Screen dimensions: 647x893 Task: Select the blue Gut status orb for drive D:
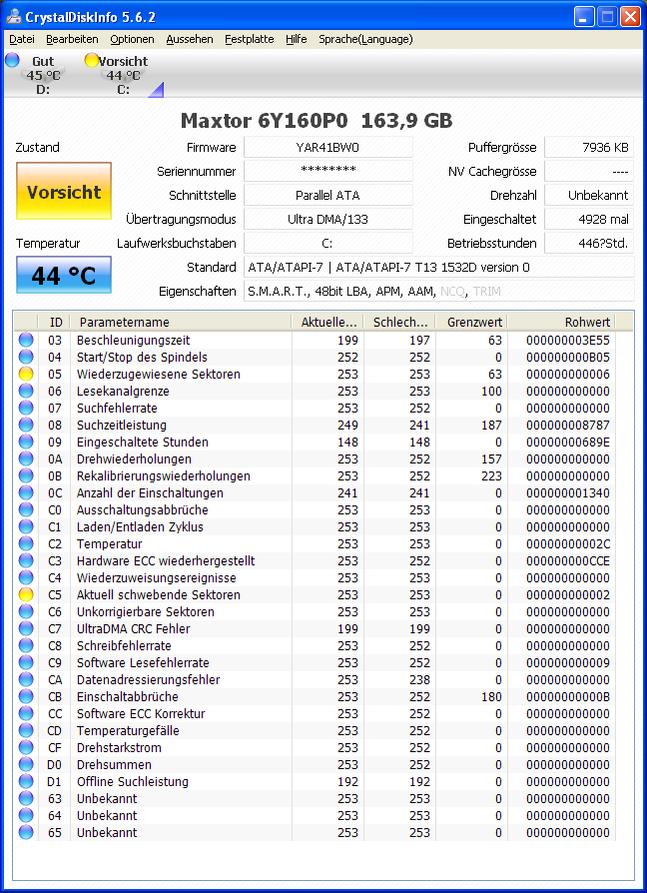pos(12,60)
